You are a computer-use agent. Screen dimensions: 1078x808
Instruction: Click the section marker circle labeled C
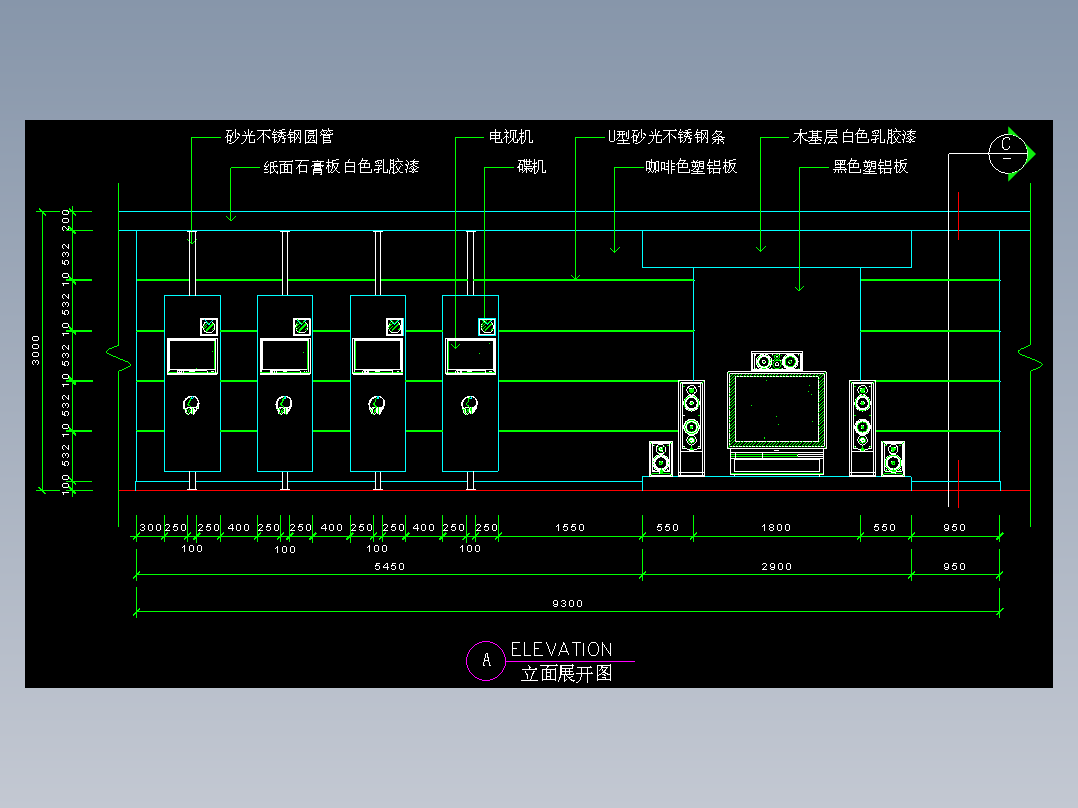click(x=1007, y=153)
